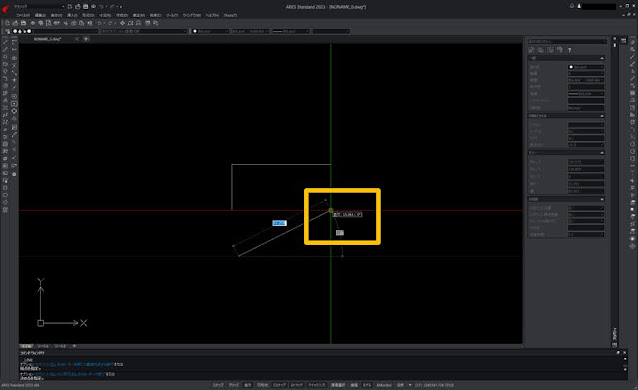Add a new sheet with plus beside シート2
The width and height of the screenshot is (638, 390).
click(74, 346)
